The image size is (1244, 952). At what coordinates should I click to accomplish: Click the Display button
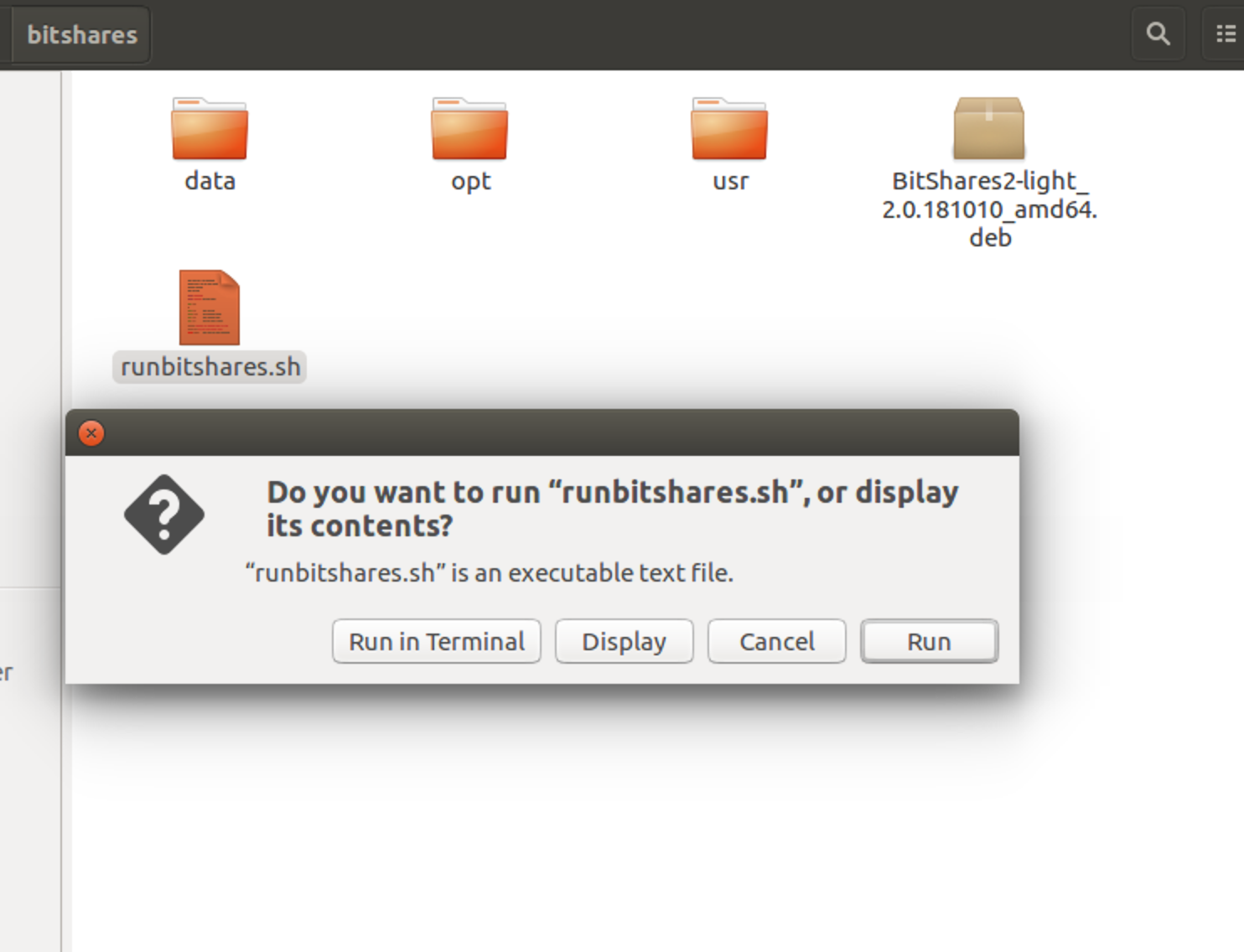click(x=625, y=642)
